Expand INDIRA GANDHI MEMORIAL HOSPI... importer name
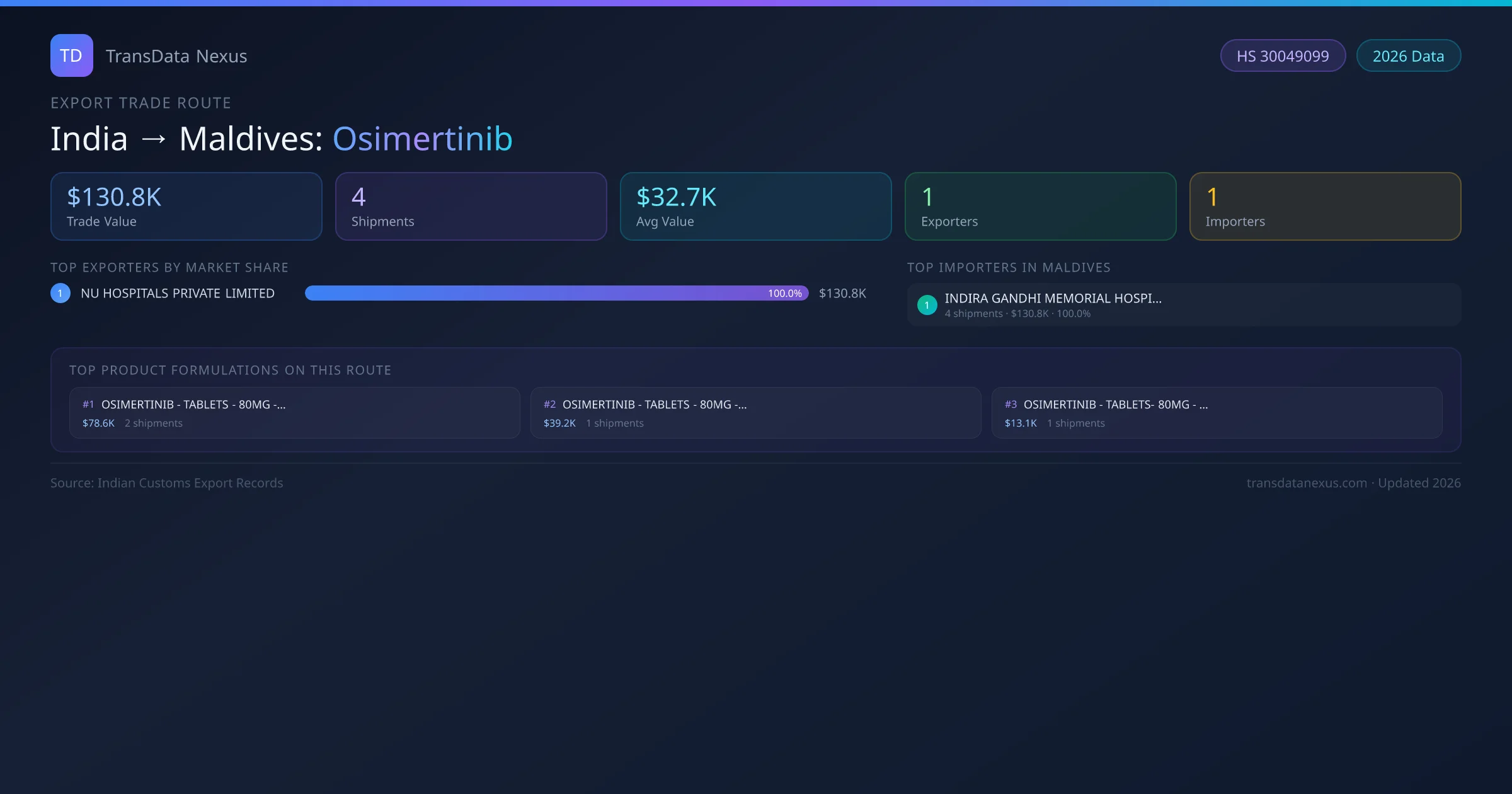The image size is (1512, 794). [x=1053, y=298]
